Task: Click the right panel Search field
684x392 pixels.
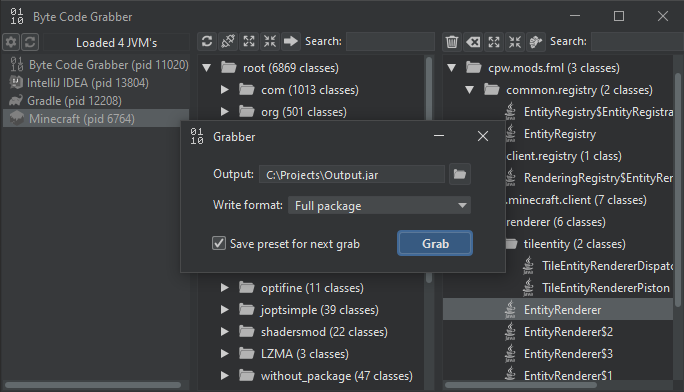Action: point(637,41)
